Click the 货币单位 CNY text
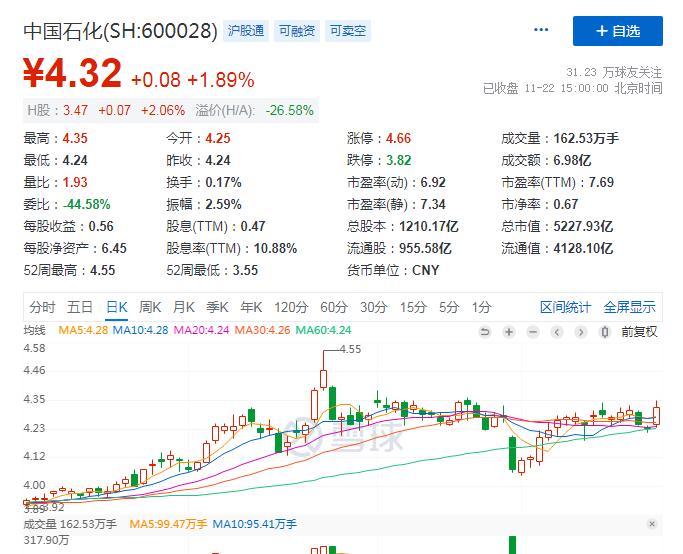This screenshot has width=683, height=554. (426, 270)
